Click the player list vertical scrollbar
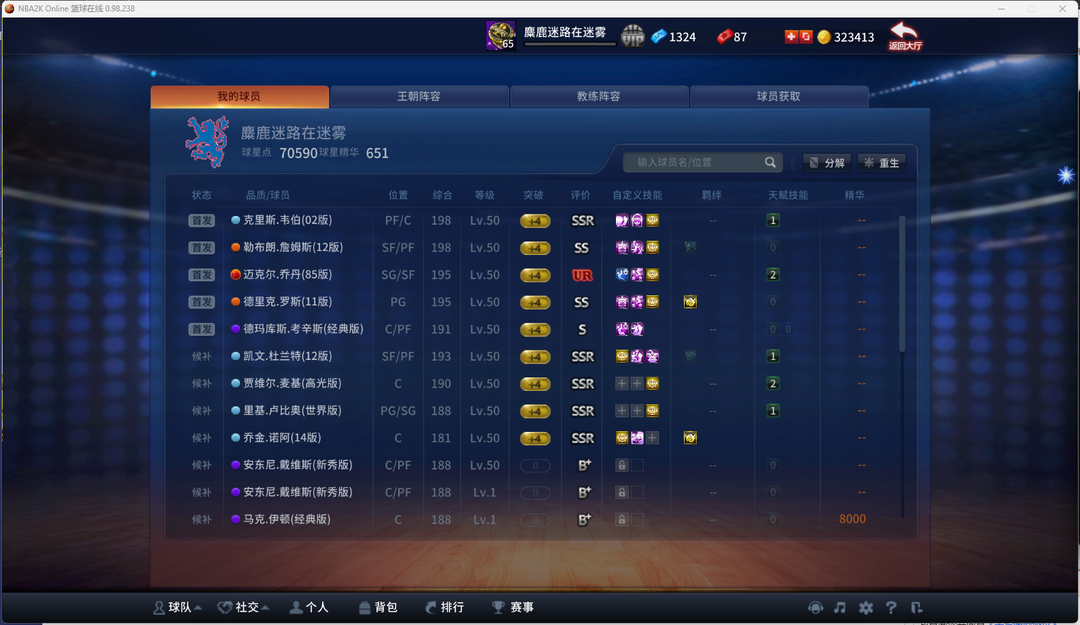Viewport: 1080px width, 625px height. (x=902, y=286)
